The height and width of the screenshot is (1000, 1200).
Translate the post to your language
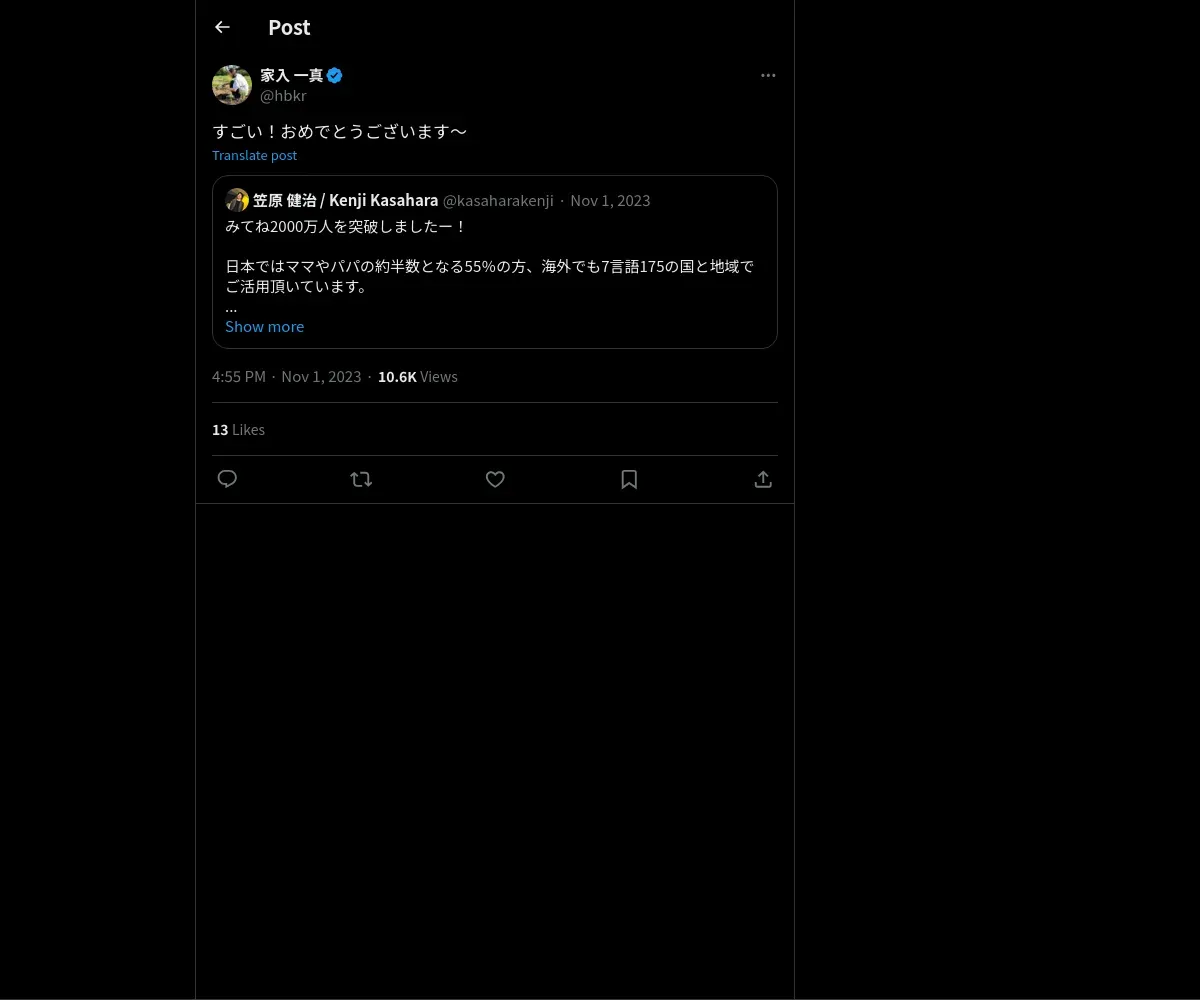point(254,155)
